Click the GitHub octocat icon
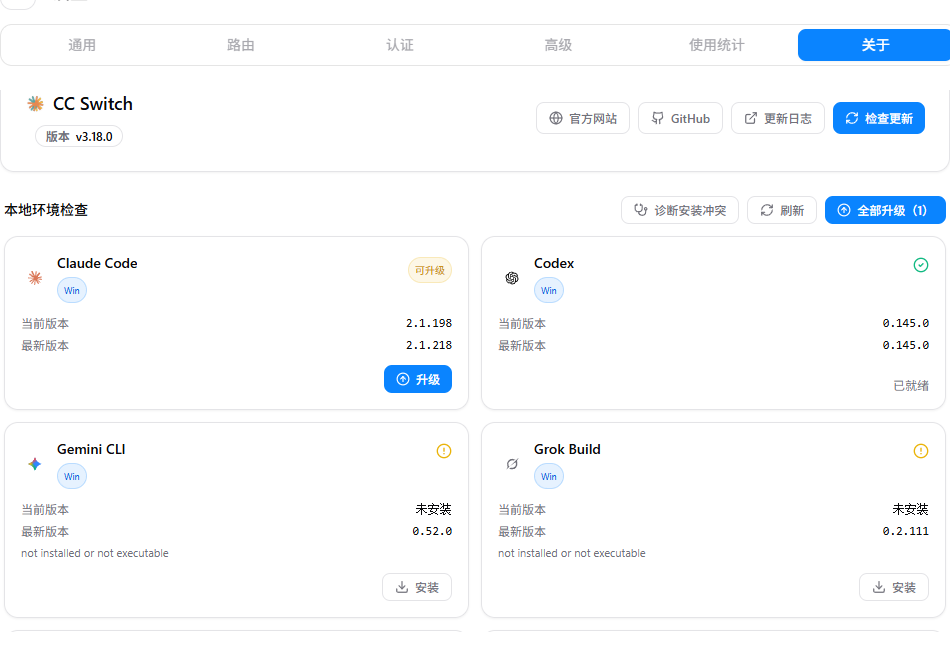Image resolution: width=950 pixels, height=648 pixels. [657, 118]
